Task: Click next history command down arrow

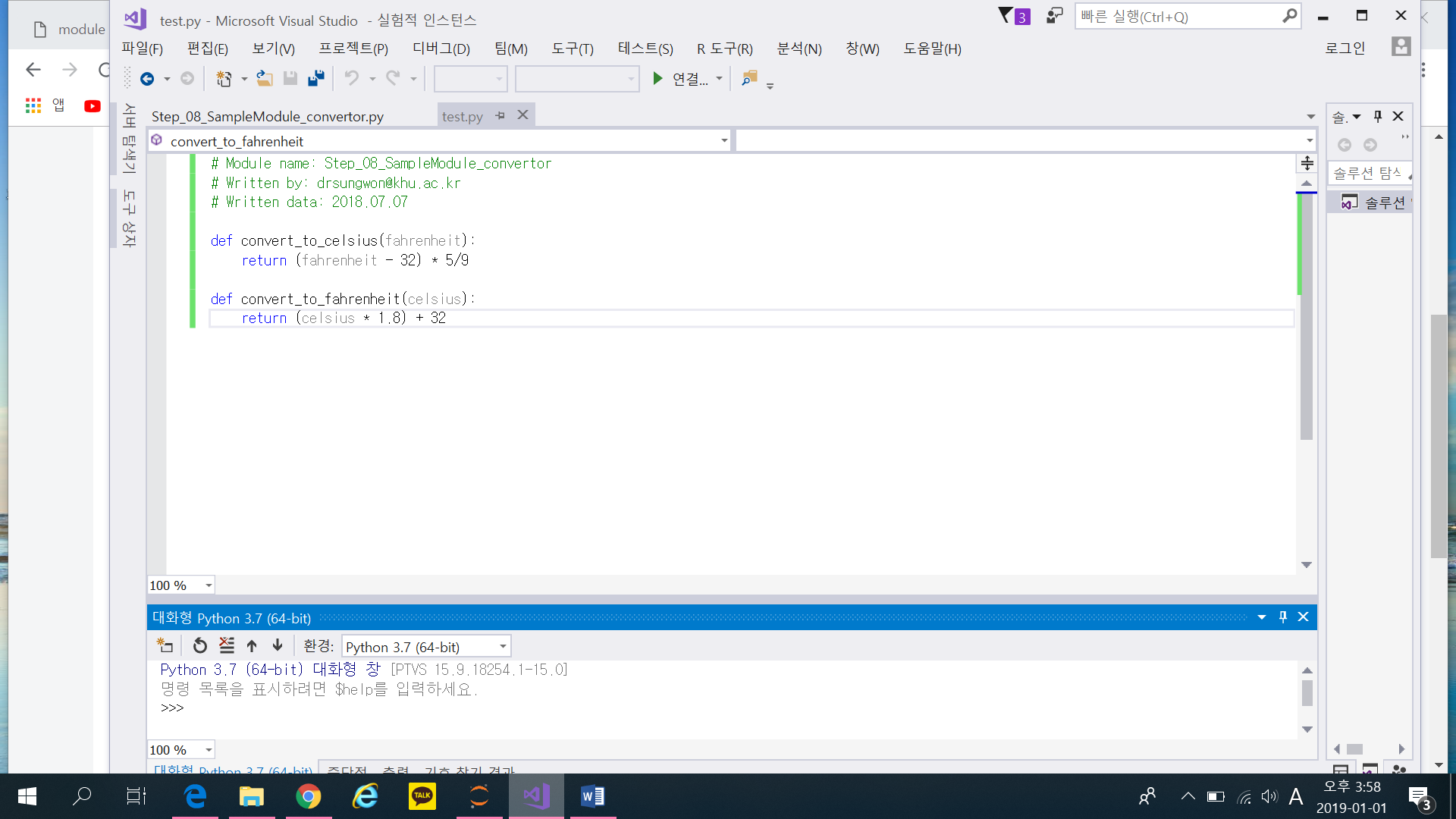Action: click(x=278, y=646)
